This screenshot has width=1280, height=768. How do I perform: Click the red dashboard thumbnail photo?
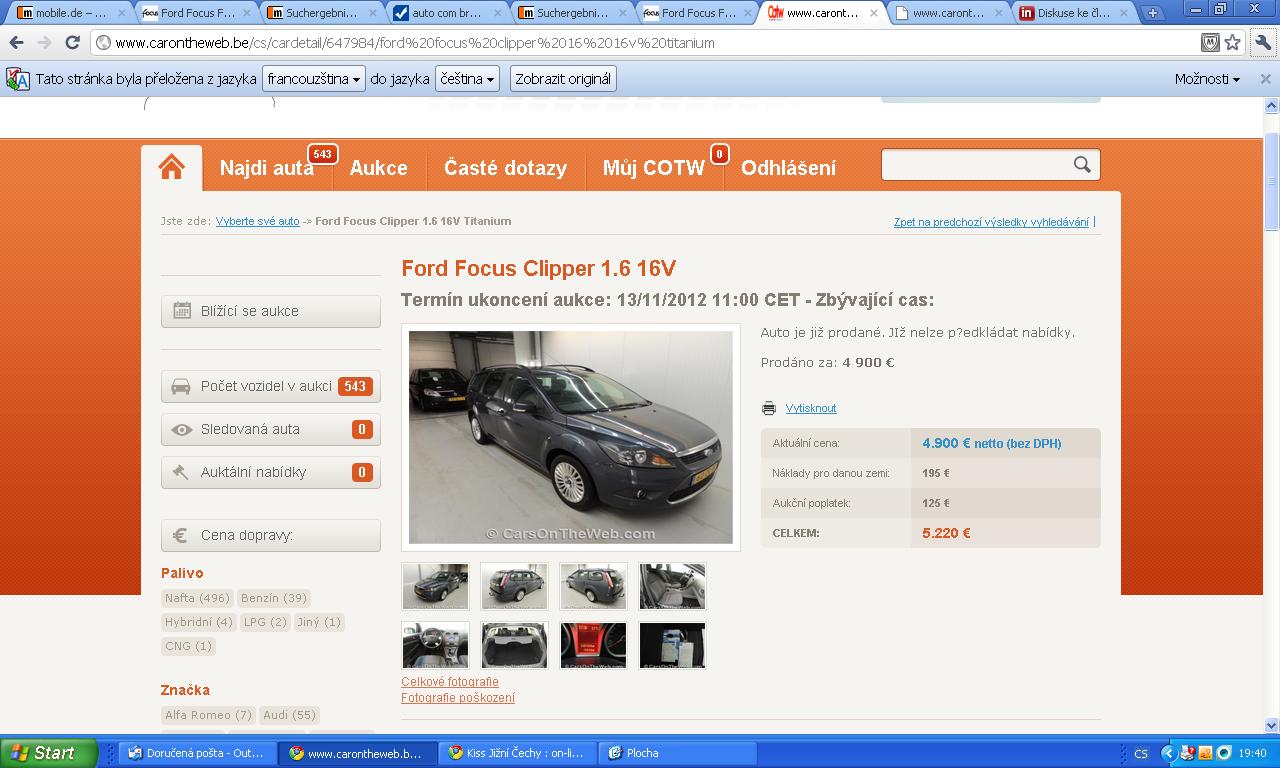[x=593, y=645]
